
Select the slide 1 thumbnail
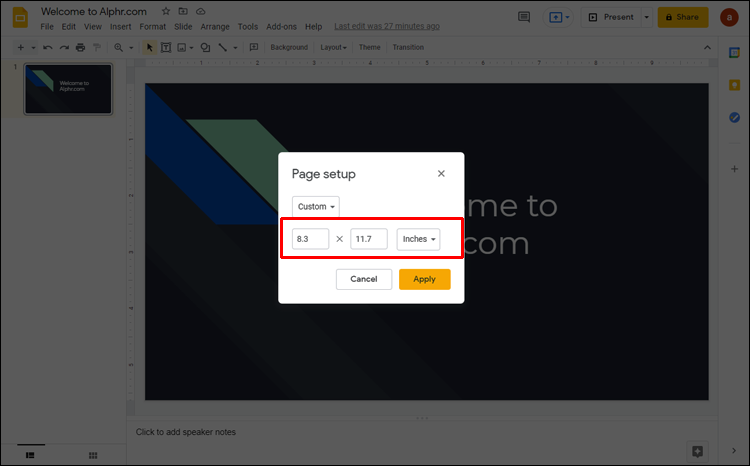pos(68,89)
